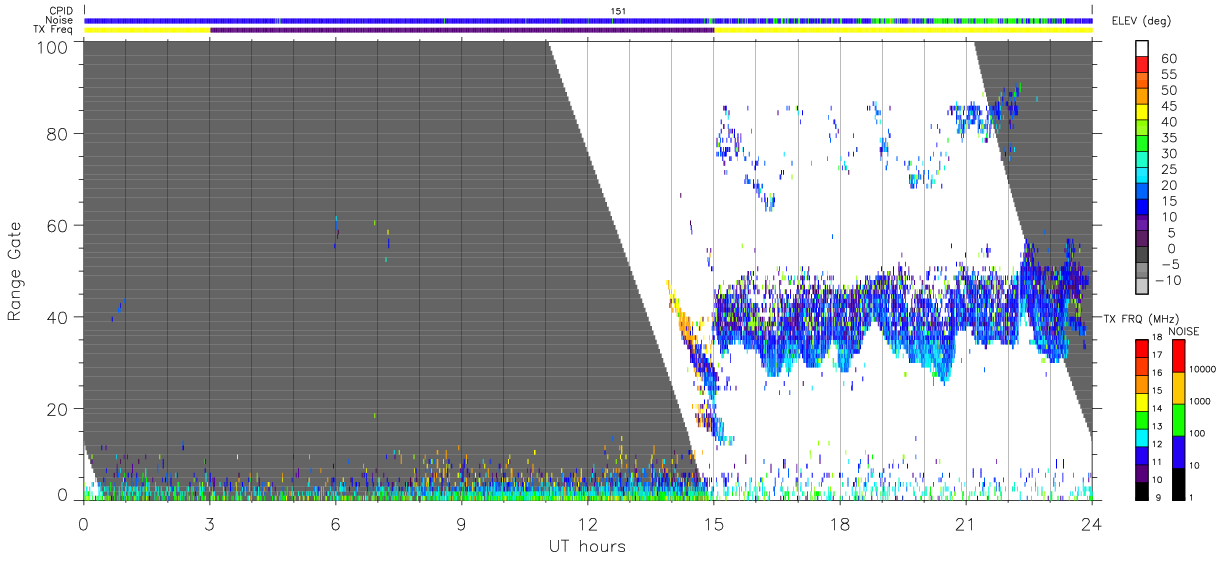Pick the black bottom segment of TX FRQ bar
This screenshot has width=1228, height=567.
(1142, 490)
